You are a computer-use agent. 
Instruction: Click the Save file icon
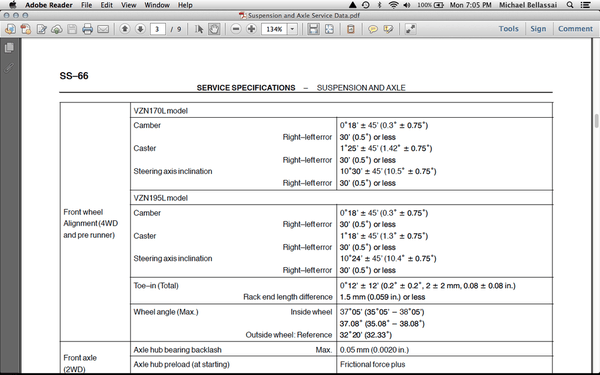pyautogui.click(x=72, y=29)
